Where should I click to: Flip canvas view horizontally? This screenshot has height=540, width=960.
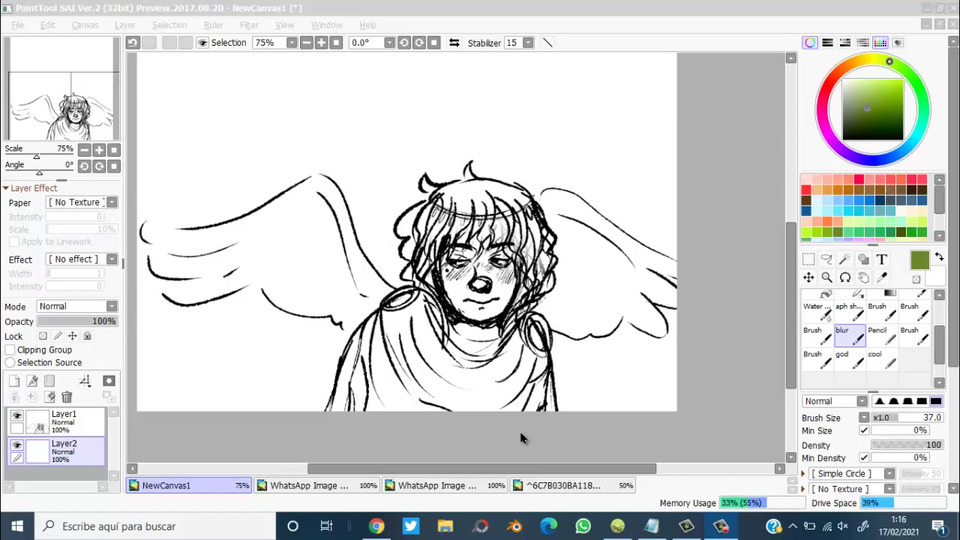click(x=454, y=43)
